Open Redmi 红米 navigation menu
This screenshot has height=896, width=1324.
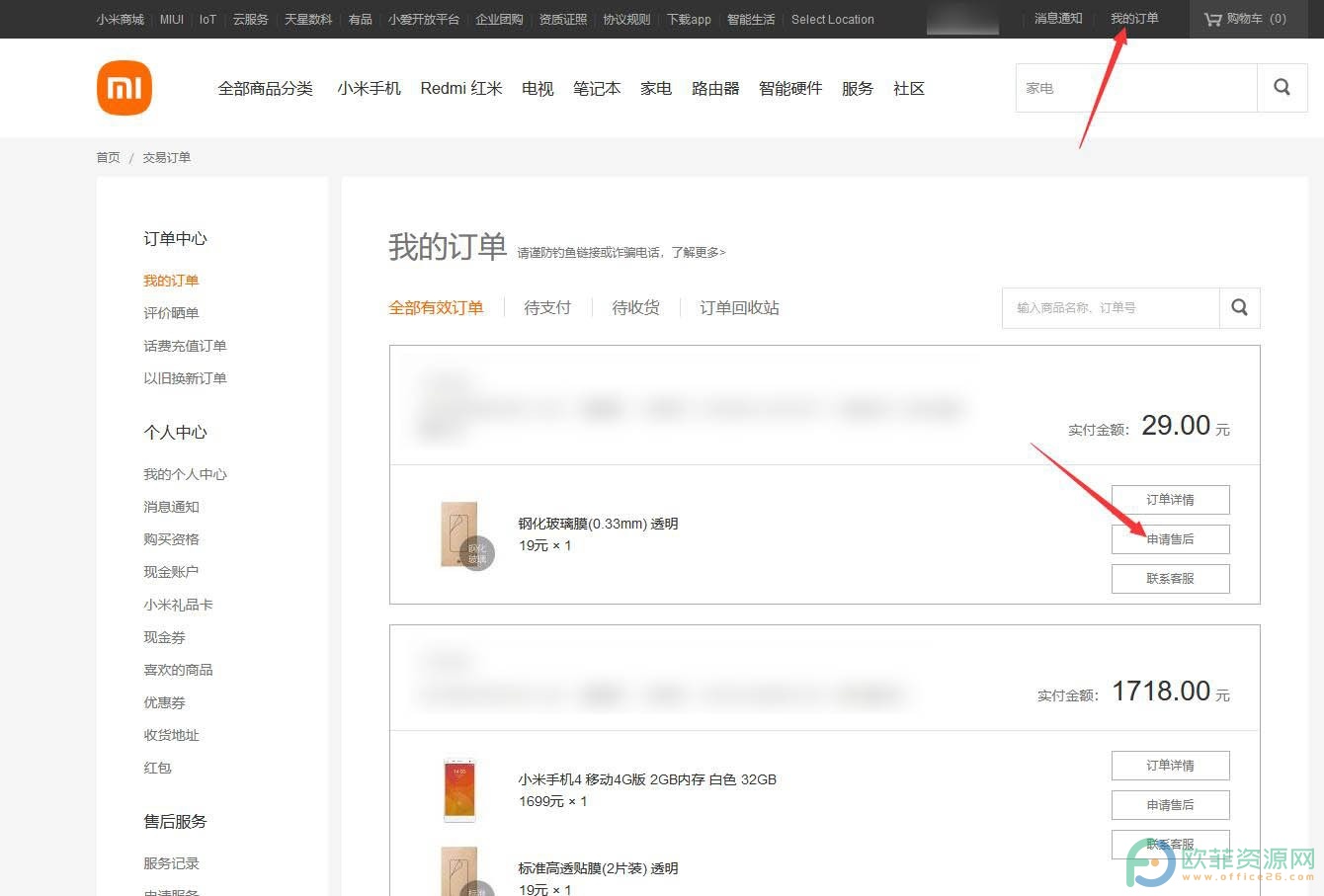tap(461, 89)
